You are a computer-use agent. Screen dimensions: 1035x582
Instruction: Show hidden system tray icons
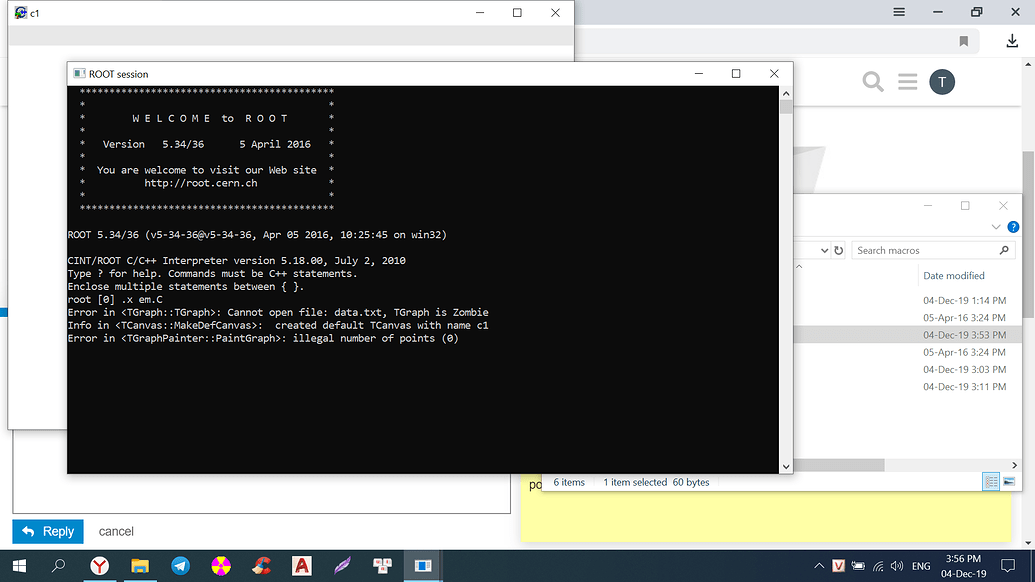[820, 566]
